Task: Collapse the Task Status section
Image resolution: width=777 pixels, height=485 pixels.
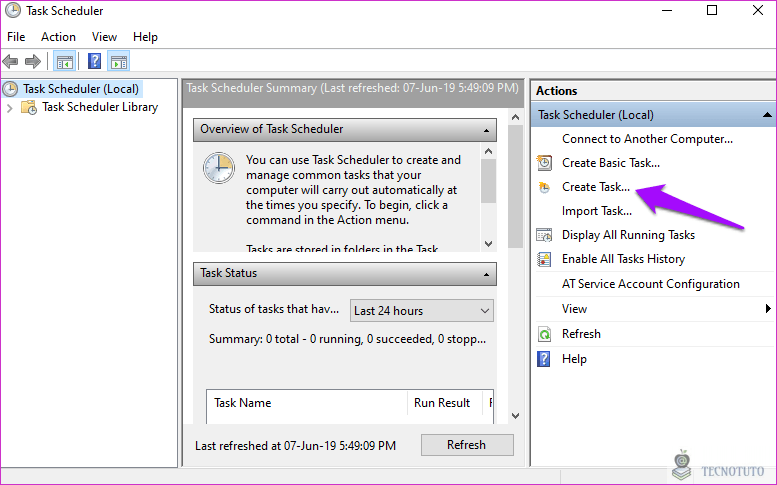Action: point(486,274)
